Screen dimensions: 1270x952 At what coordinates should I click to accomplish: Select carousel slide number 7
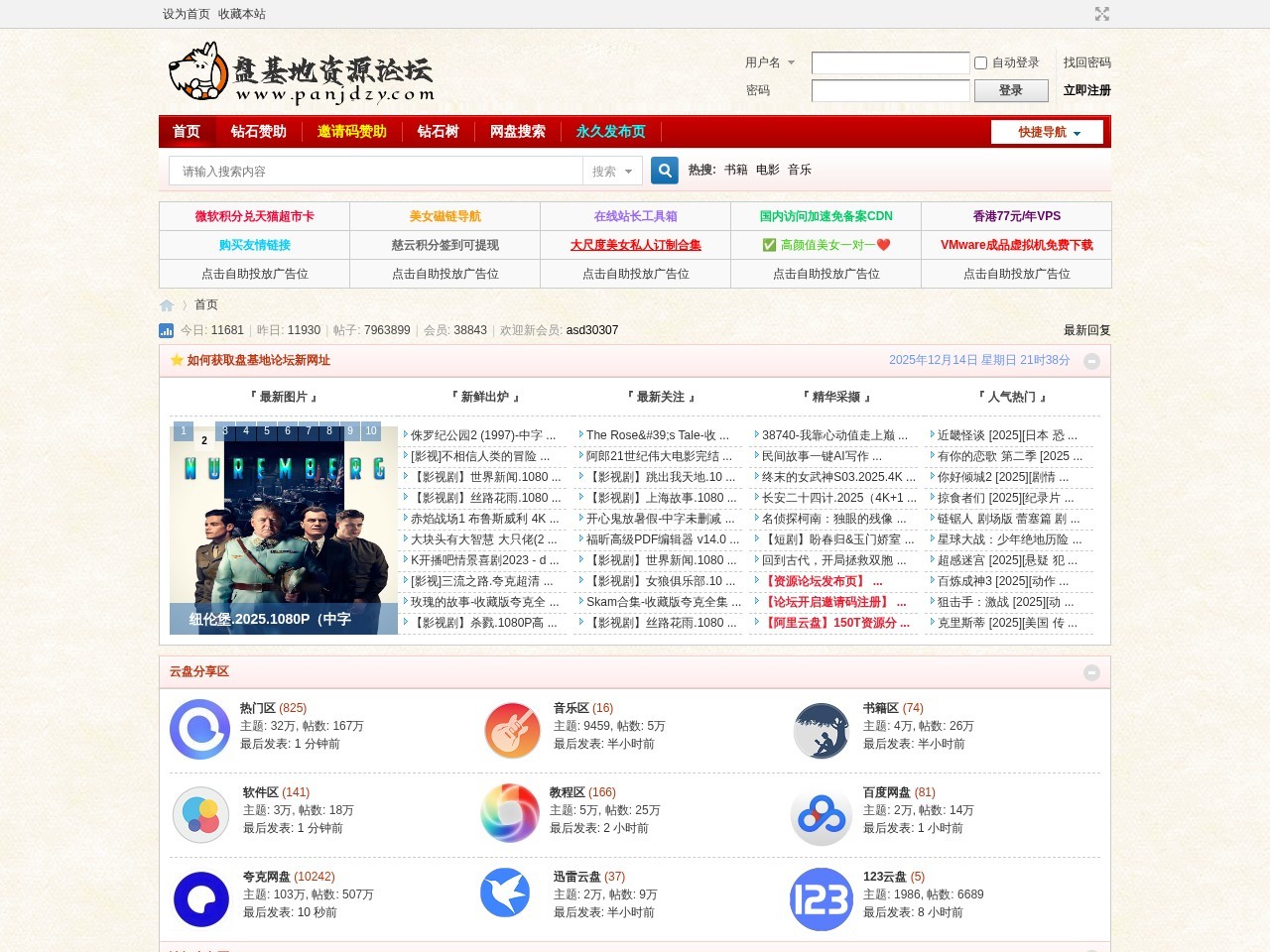(309, 430)
